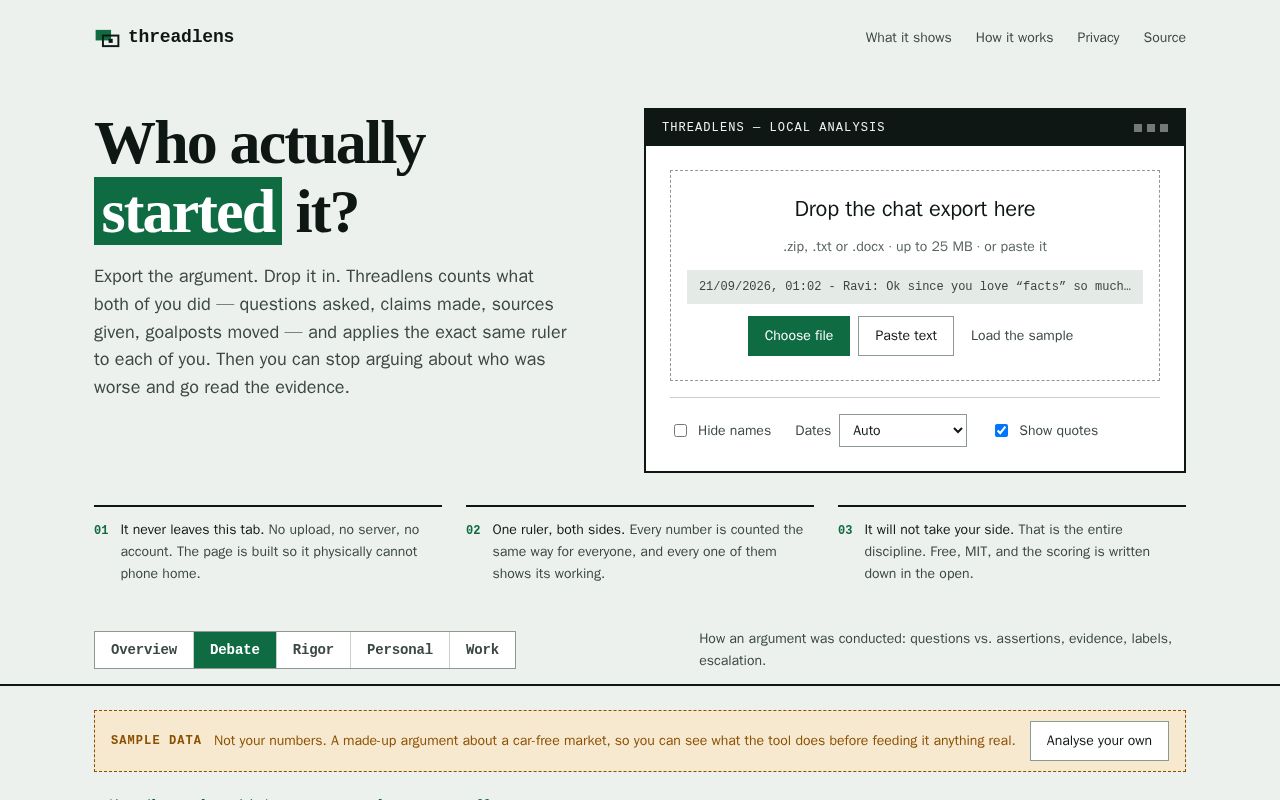Click the 'It will not take your side.' text
The height and width of the screenshot is (800, 1280).
pos(939,530)
